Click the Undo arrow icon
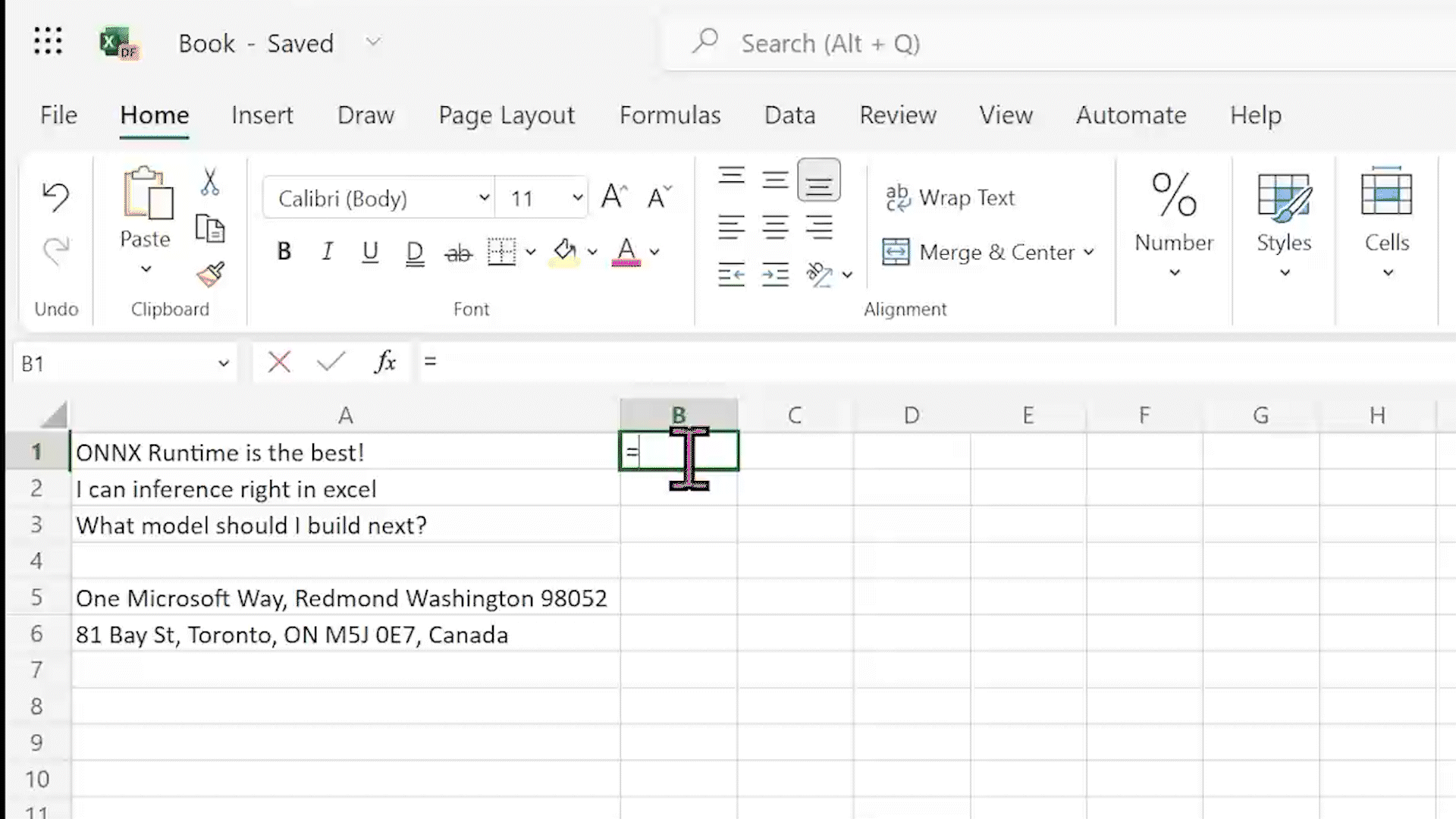Image resolution: width=1456 pixels, height=819 pixels. click(55, 196)
